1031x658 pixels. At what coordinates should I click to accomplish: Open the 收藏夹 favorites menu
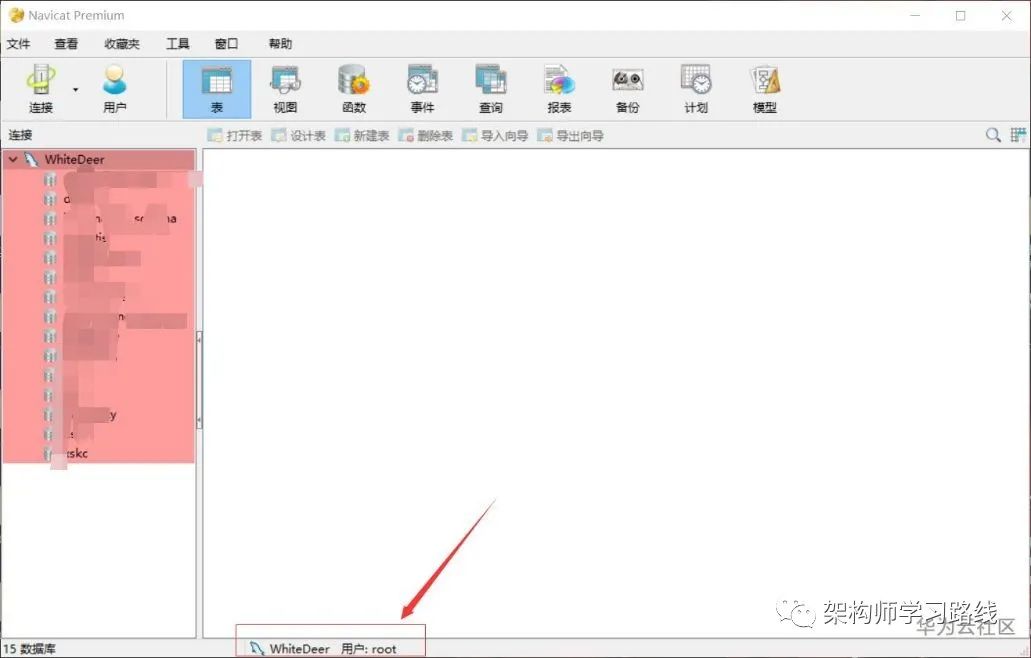click(122, 43)
